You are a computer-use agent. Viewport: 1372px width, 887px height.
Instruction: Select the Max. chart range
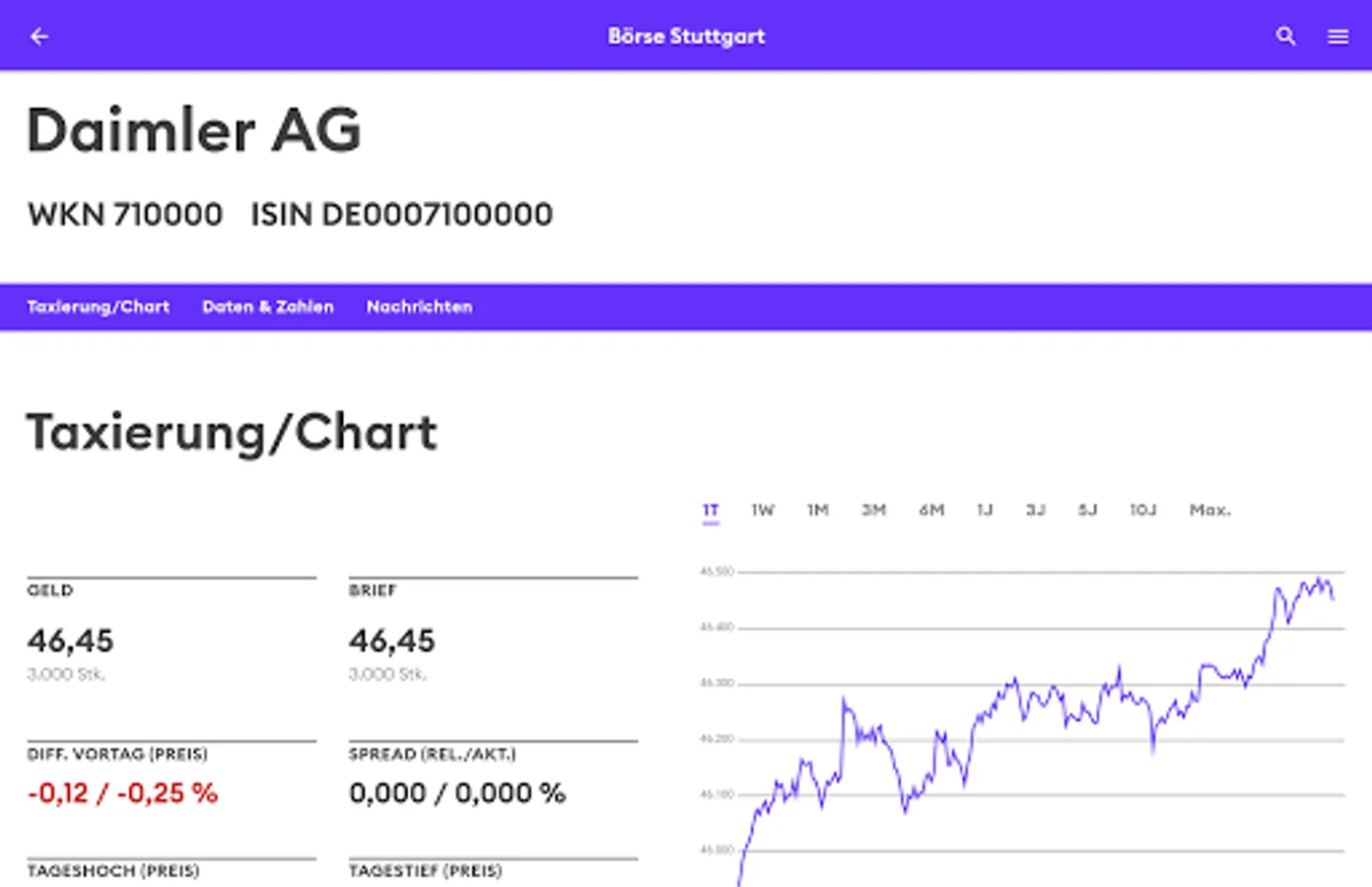[1210, 510]
